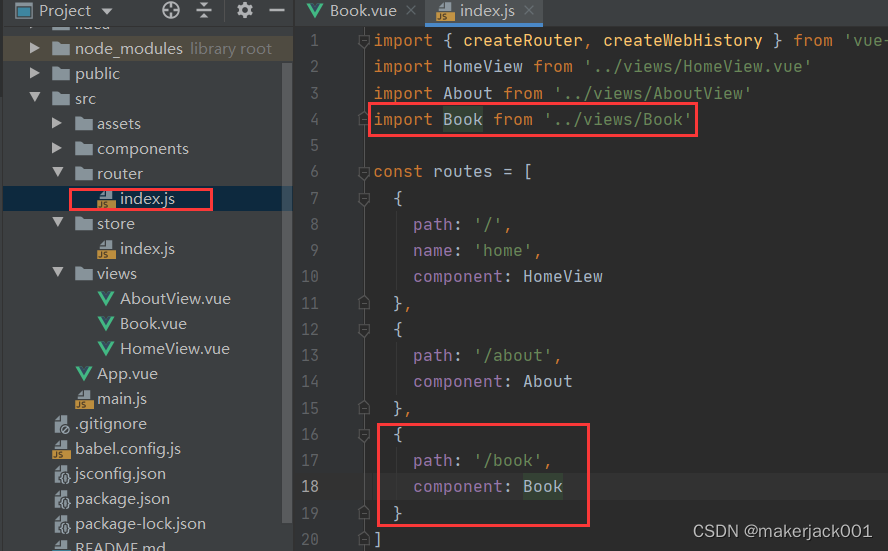Open main.js in the project tree

click(x=122, y=399)
